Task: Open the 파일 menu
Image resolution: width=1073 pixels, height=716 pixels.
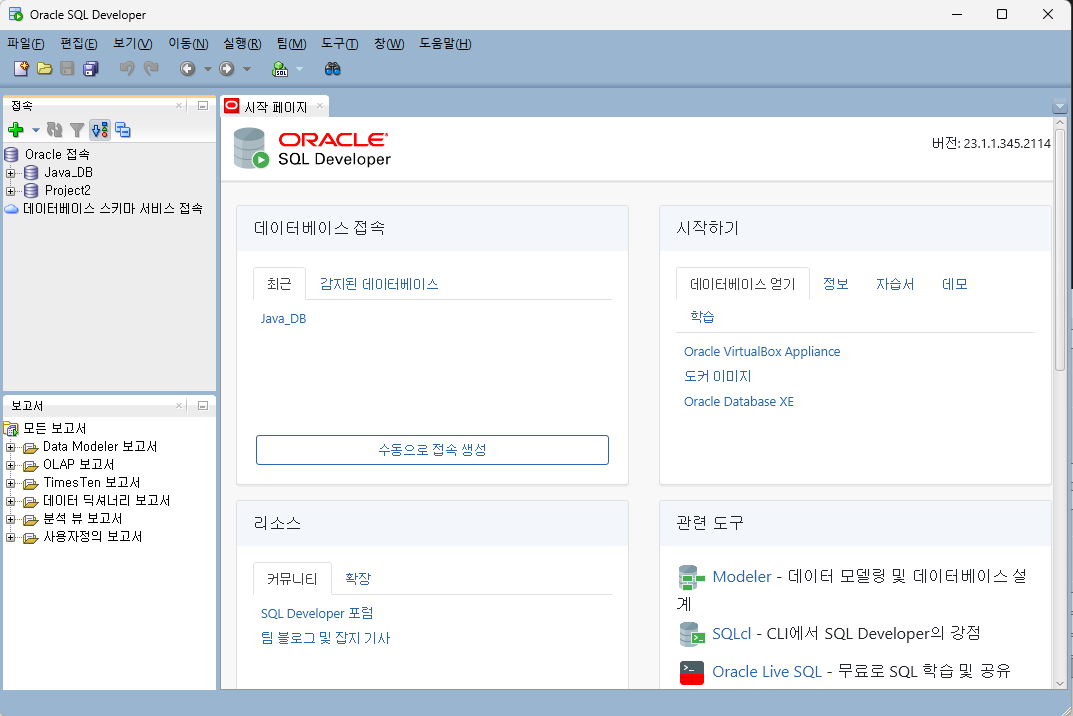Action: coord(25,44)
